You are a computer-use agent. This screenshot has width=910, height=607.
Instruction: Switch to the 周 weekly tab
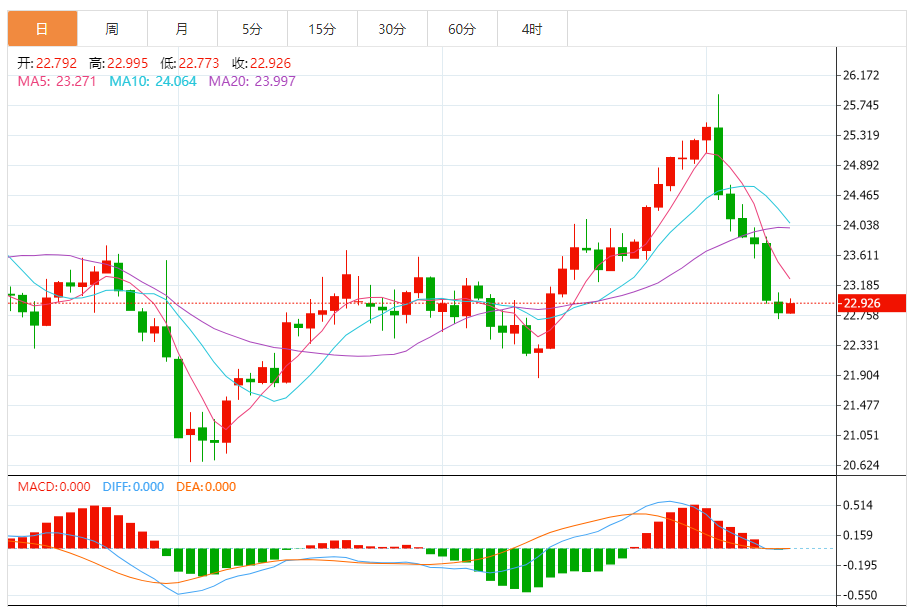(x=113, y=29)
